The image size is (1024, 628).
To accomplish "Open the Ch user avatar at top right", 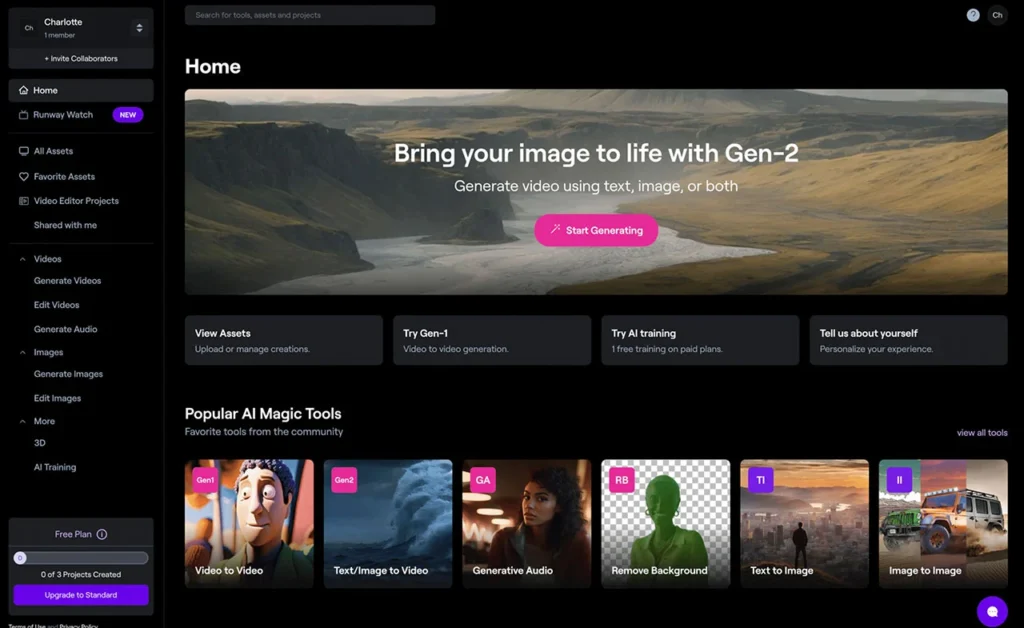I will [x=997, y=15].
